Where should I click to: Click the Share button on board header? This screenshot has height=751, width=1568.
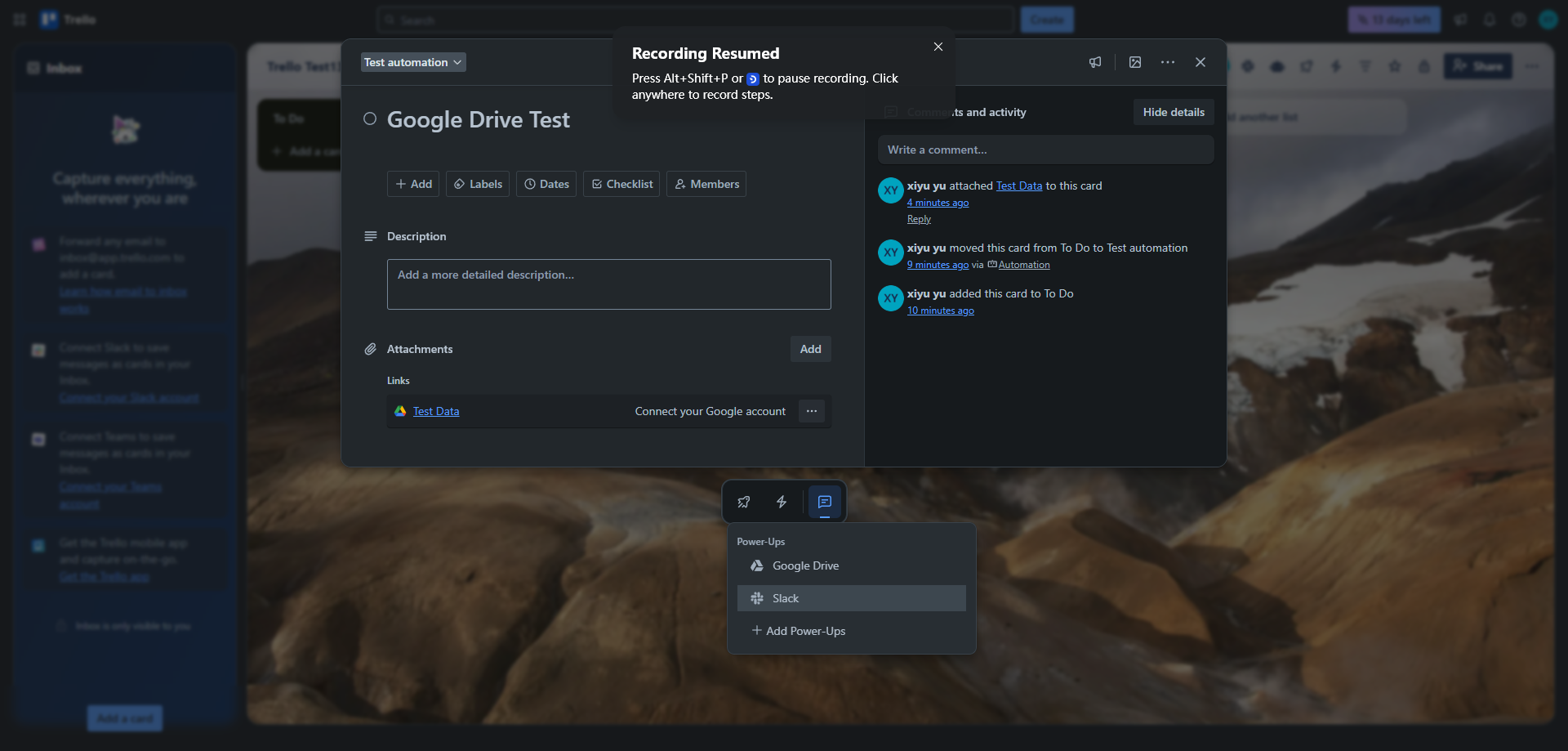1478,66
